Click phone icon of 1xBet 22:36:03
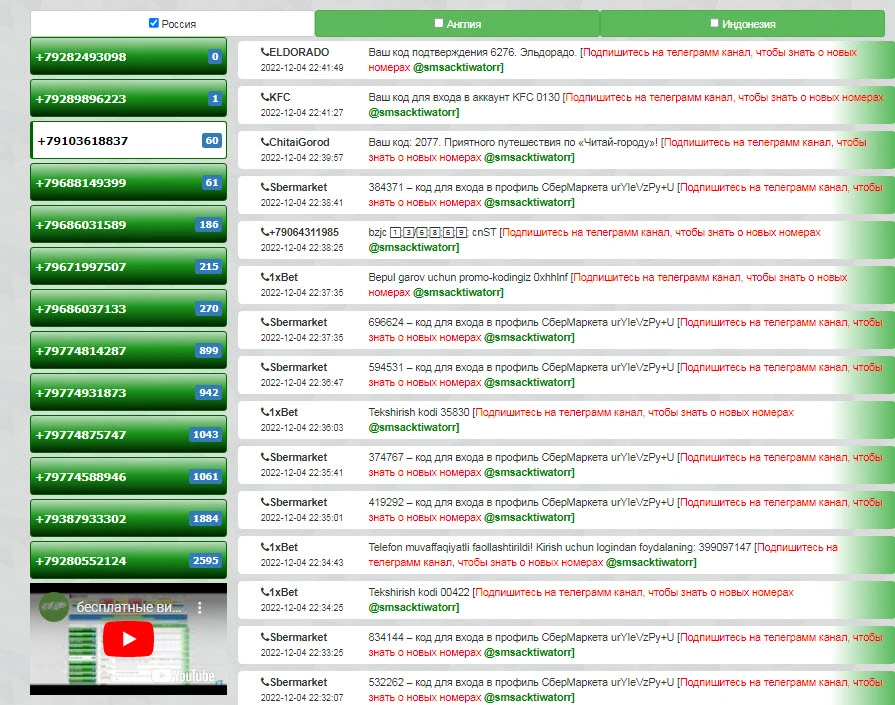 pos(265,412)
